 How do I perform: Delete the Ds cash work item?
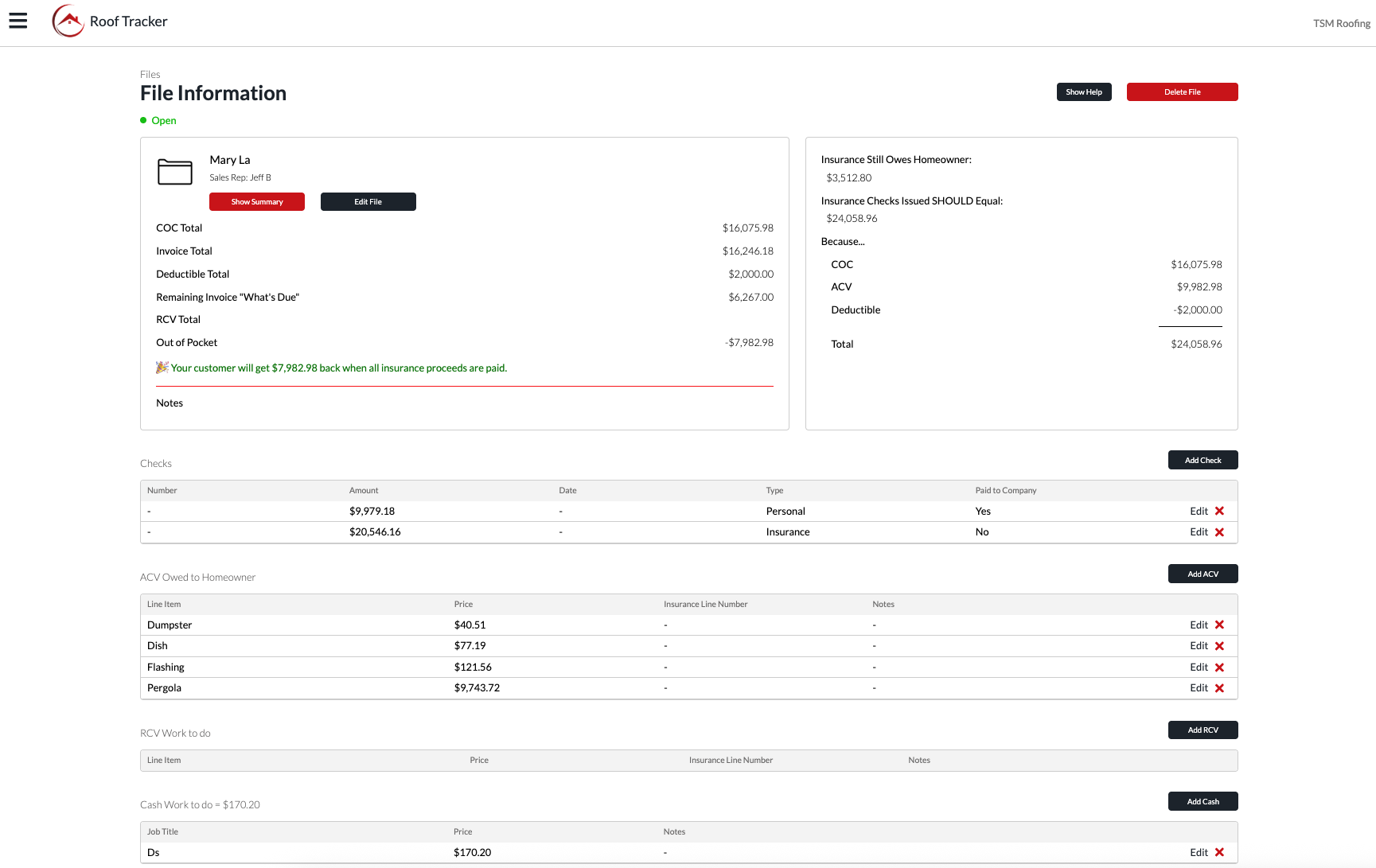[1219, 853]
